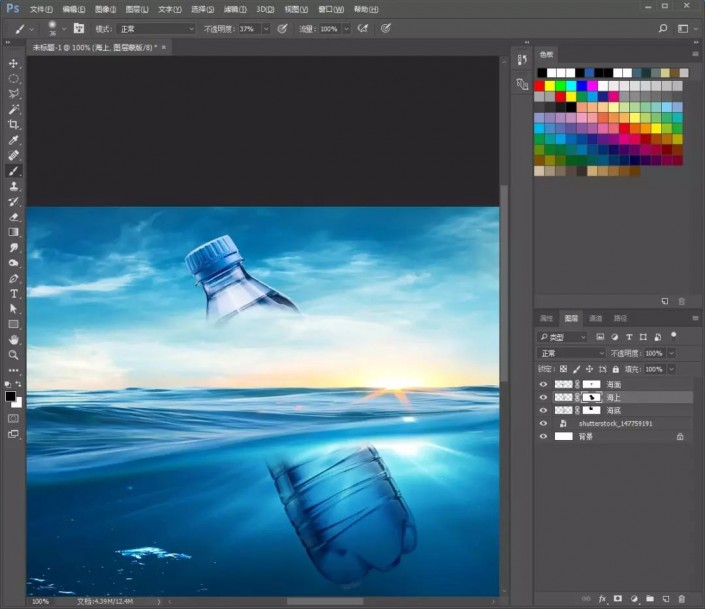Open the 图像(I) menu
Image resolution: width=705 pixels, height=609 pixels.
105,9
